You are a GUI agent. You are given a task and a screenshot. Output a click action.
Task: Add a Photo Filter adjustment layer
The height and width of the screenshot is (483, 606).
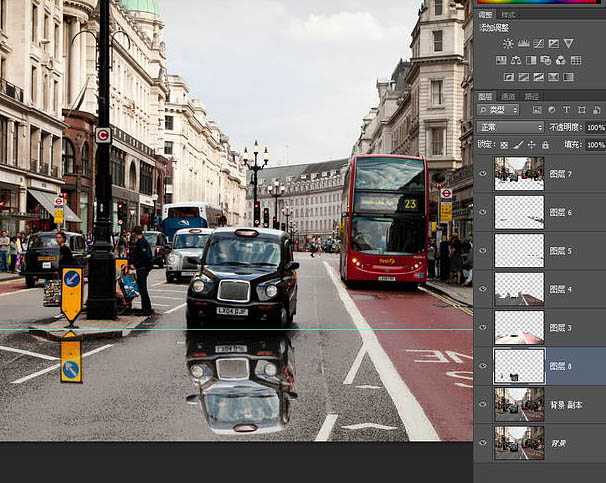(546, 60)
